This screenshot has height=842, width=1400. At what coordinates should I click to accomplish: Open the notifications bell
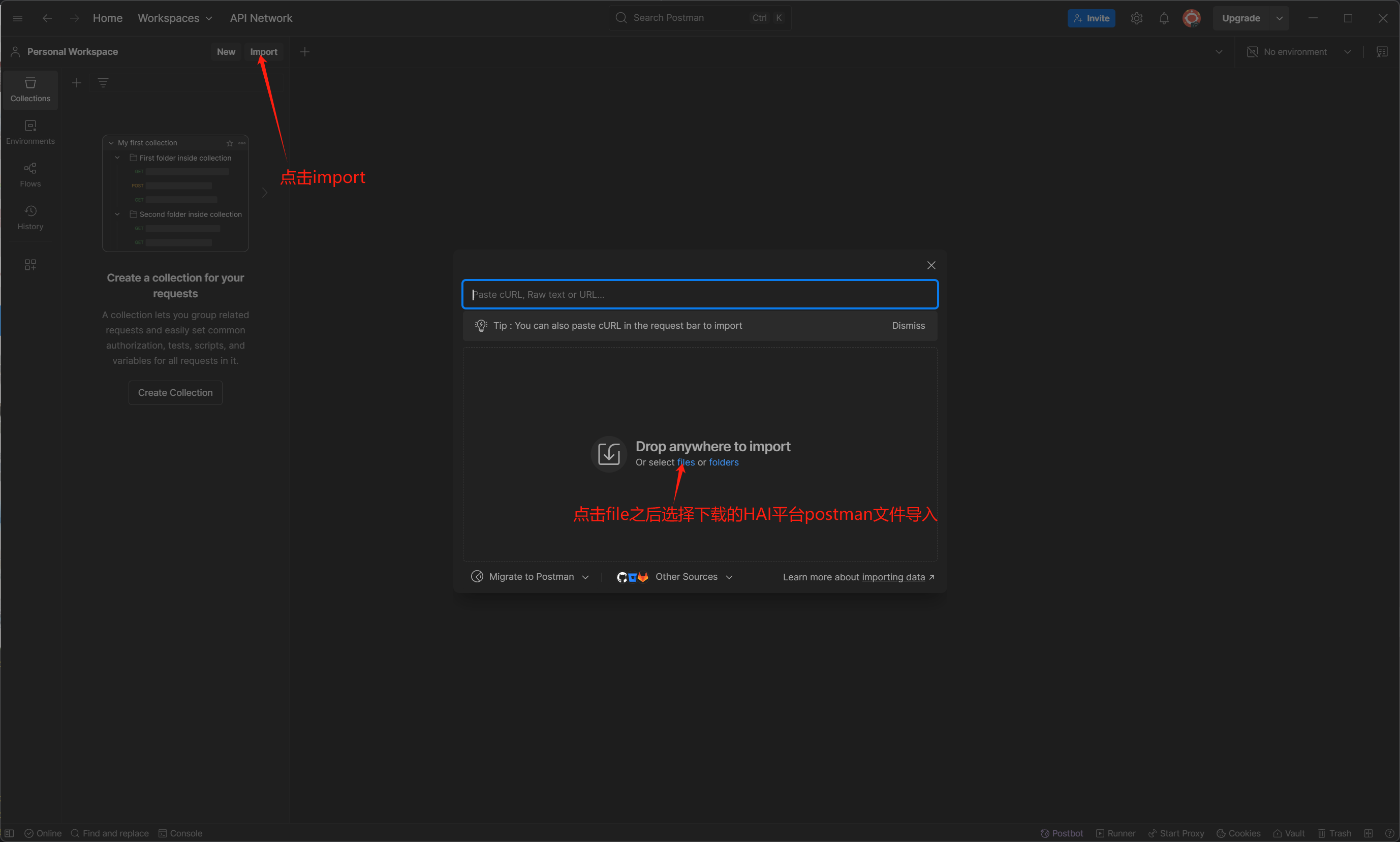point(1164,18)
